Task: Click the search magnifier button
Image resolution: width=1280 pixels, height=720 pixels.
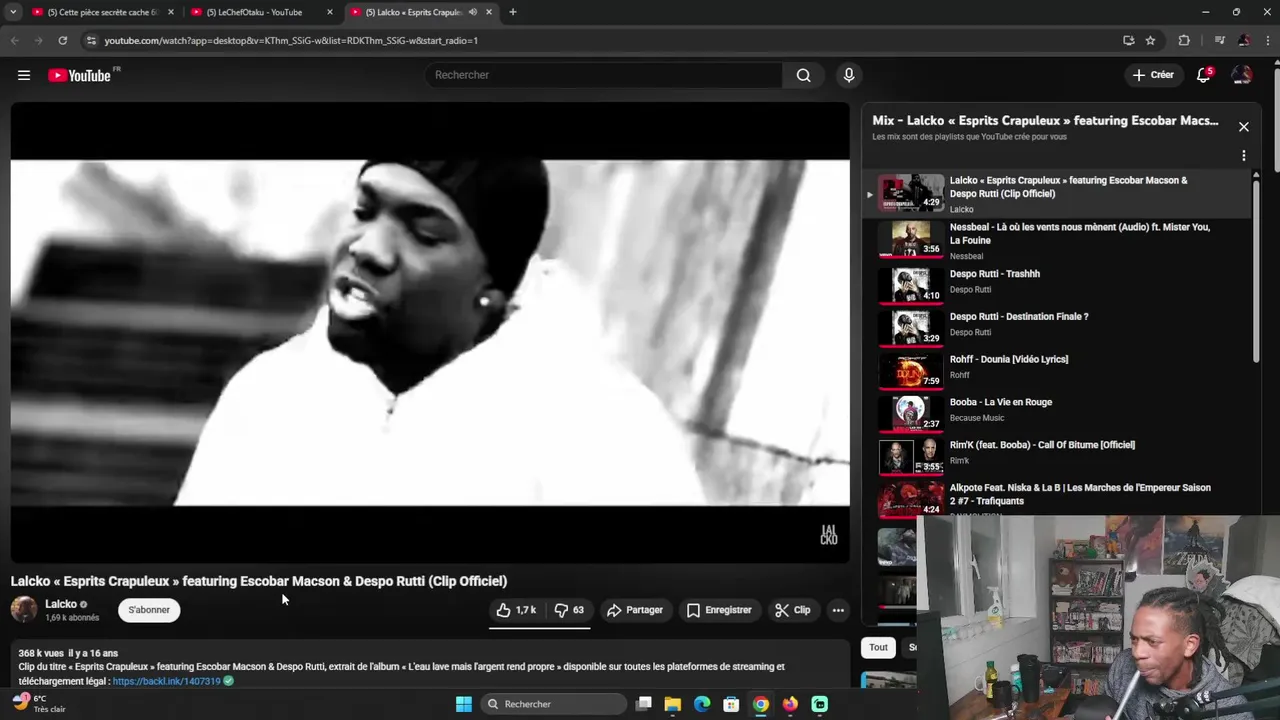Action: pos(803,75)
